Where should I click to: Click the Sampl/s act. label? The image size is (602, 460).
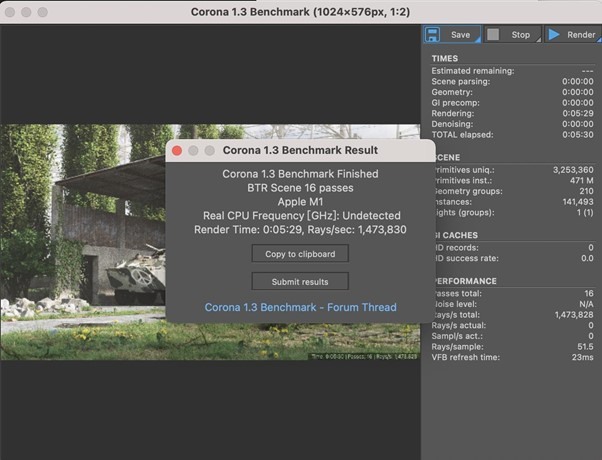(457, 336)
